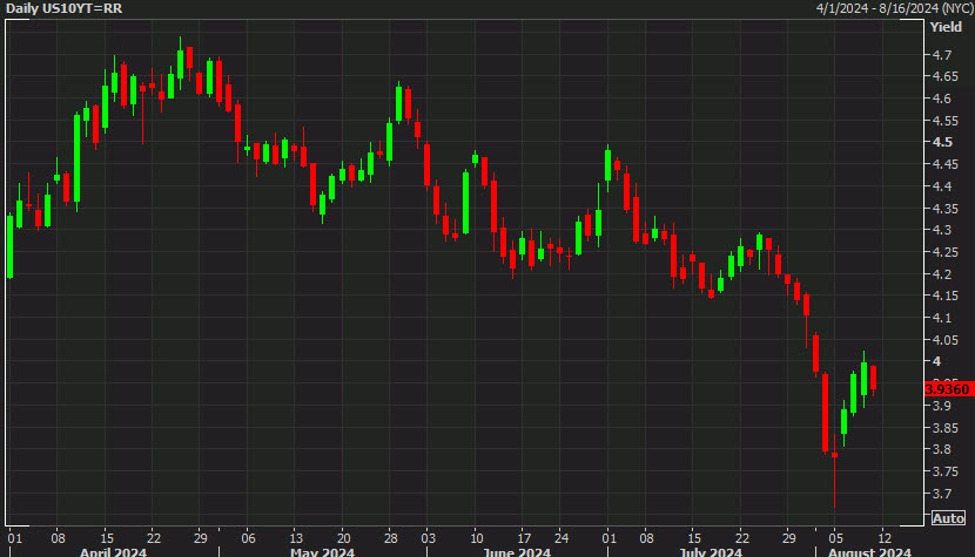Click the Daily US10YT=RR chart title

[62, 8]
